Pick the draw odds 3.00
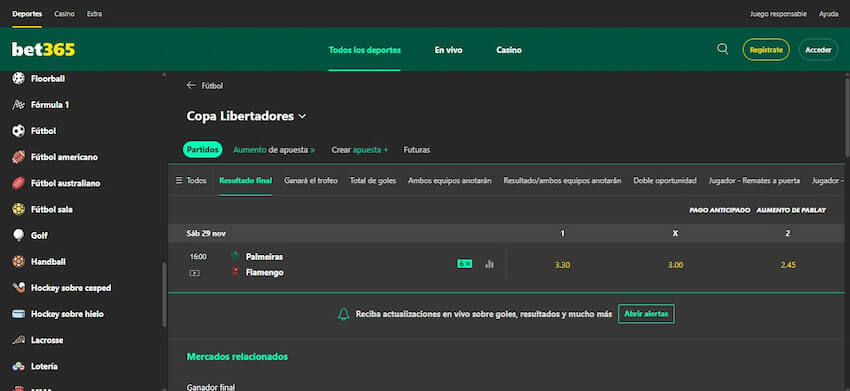Viewport: 850px width, 391px height. pyautogui.click(x=675, y=265)
